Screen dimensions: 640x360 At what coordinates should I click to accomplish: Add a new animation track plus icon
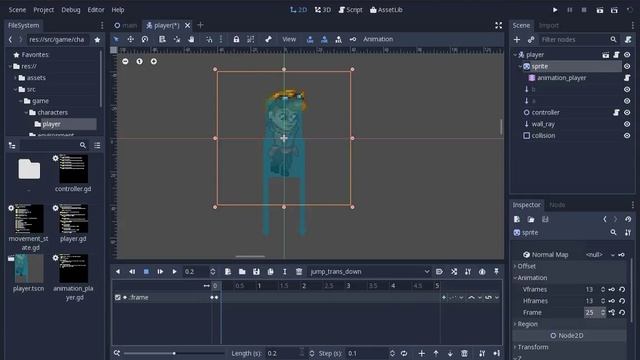click(422, 353)
